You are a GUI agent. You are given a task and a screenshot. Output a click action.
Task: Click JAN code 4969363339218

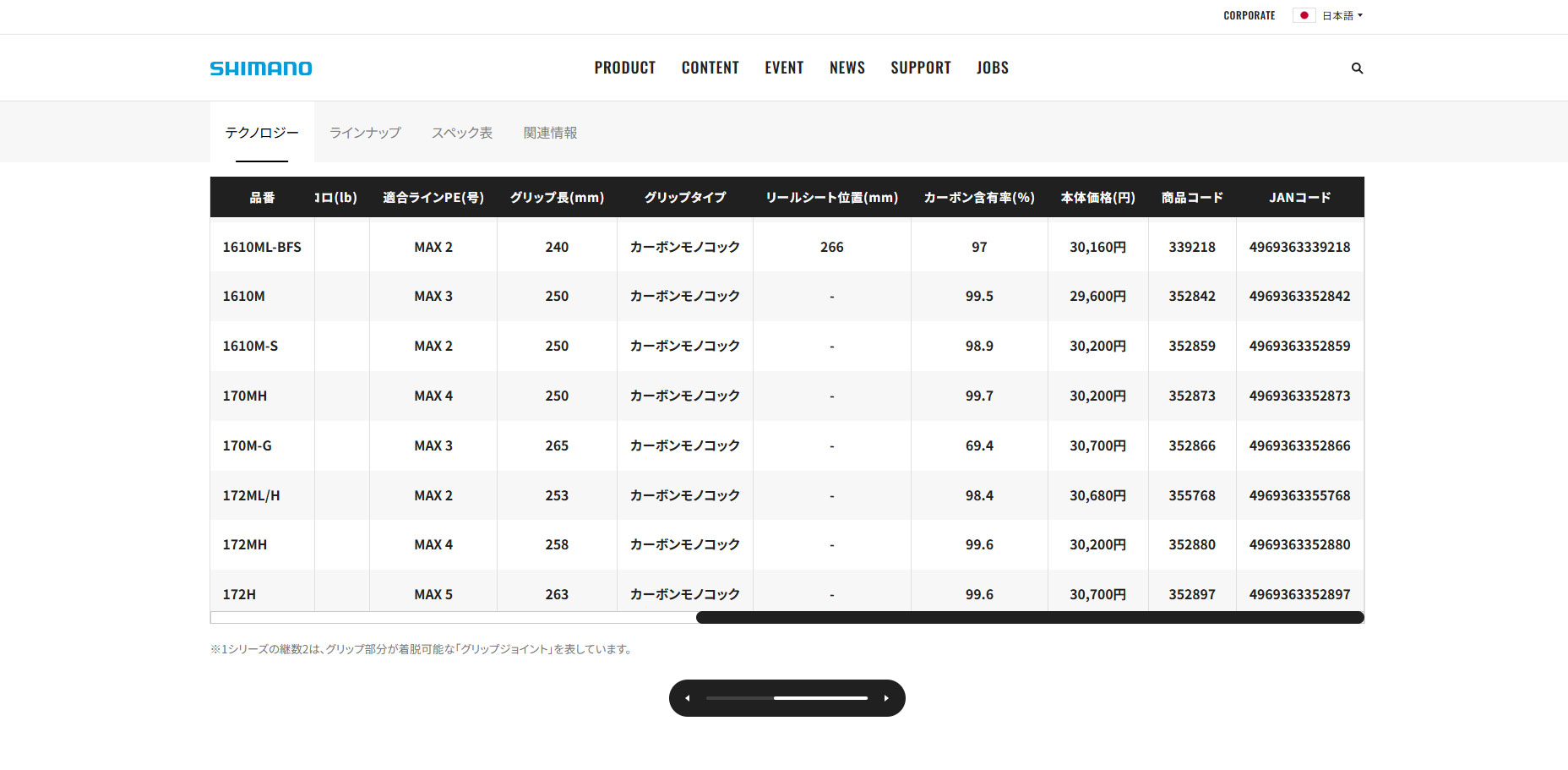(1300, 247)
